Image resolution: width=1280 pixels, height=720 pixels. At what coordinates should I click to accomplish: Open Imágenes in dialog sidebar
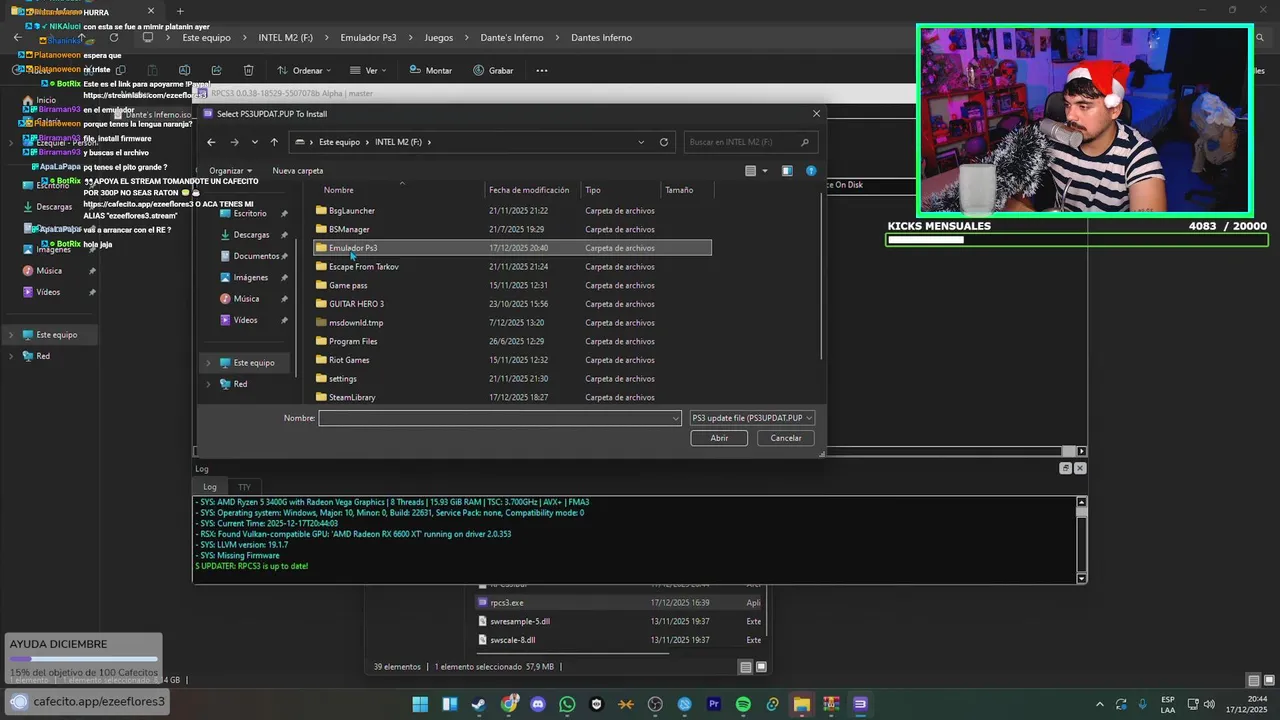(x=250, y=278)
